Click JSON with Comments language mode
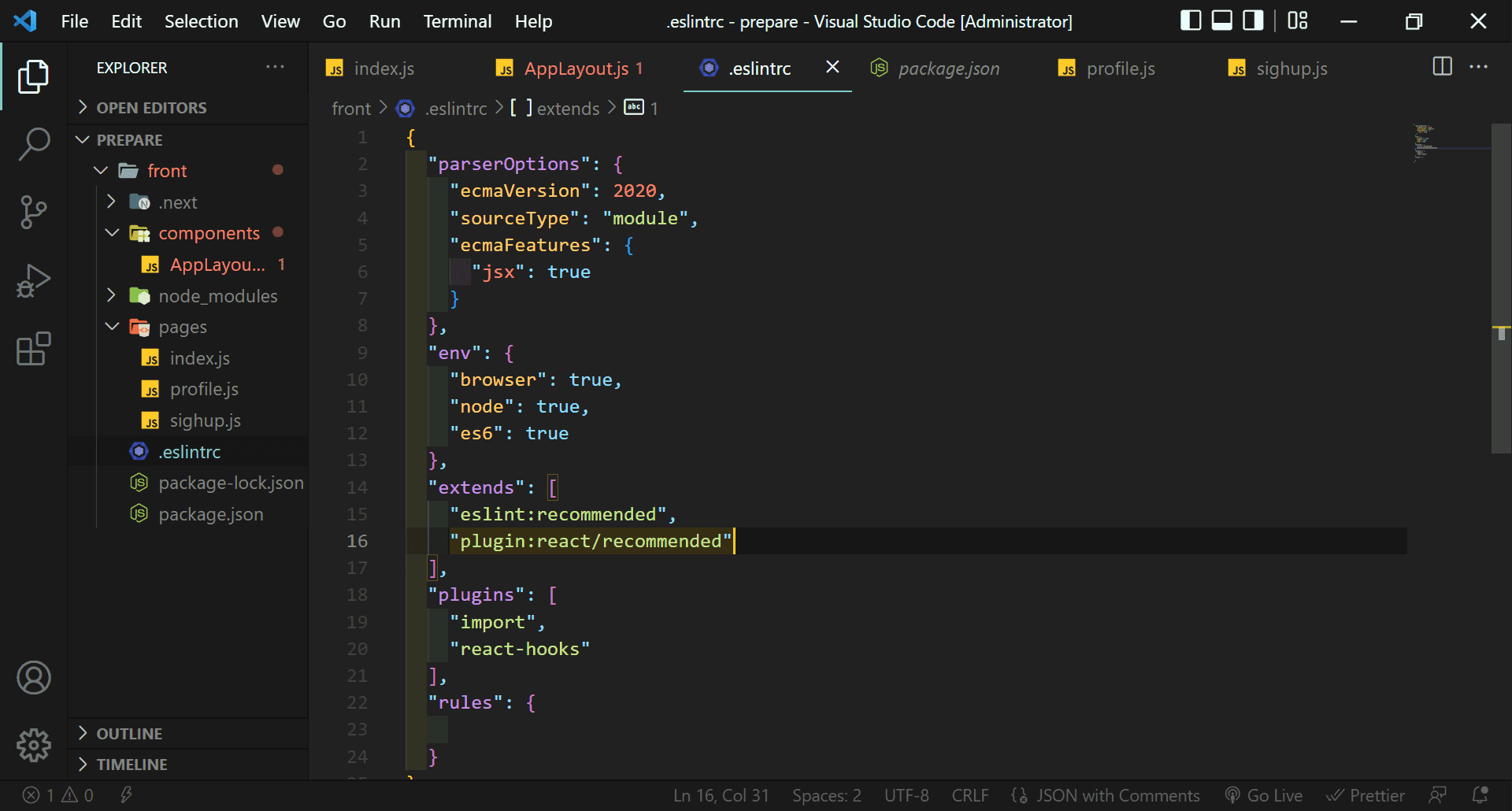1512x811 pixels. coord(1117,795)
